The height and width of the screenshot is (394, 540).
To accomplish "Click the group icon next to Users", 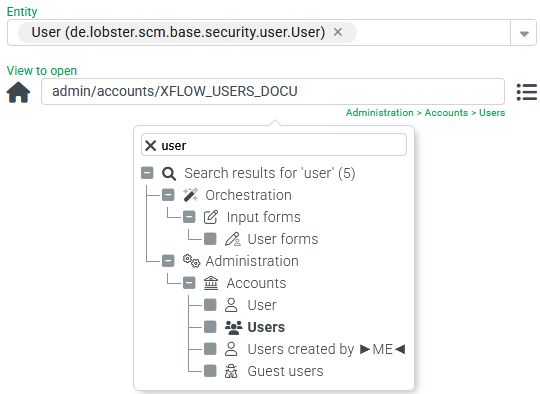I will coord(233,327).
